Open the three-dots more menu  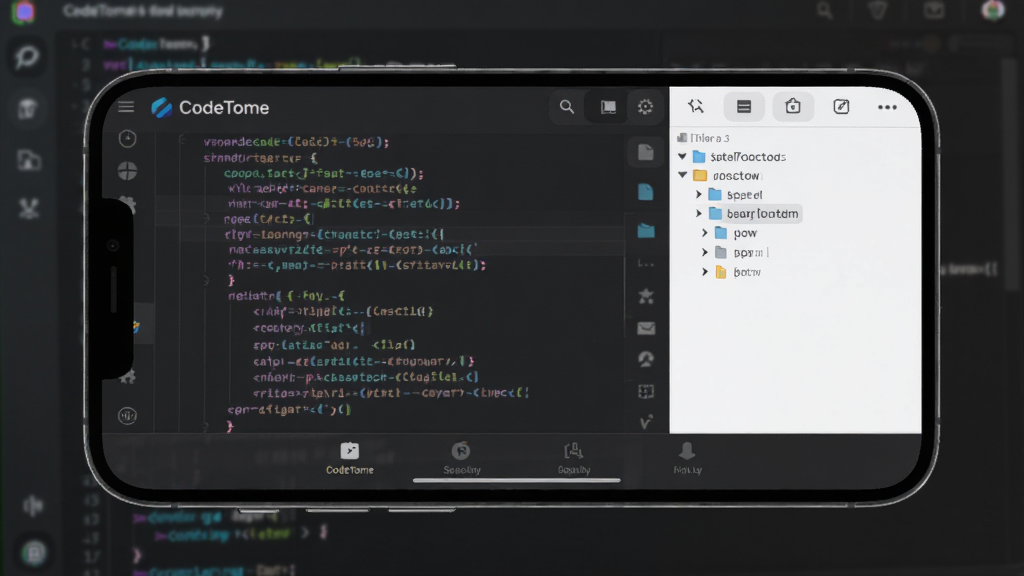coord(887,107)
